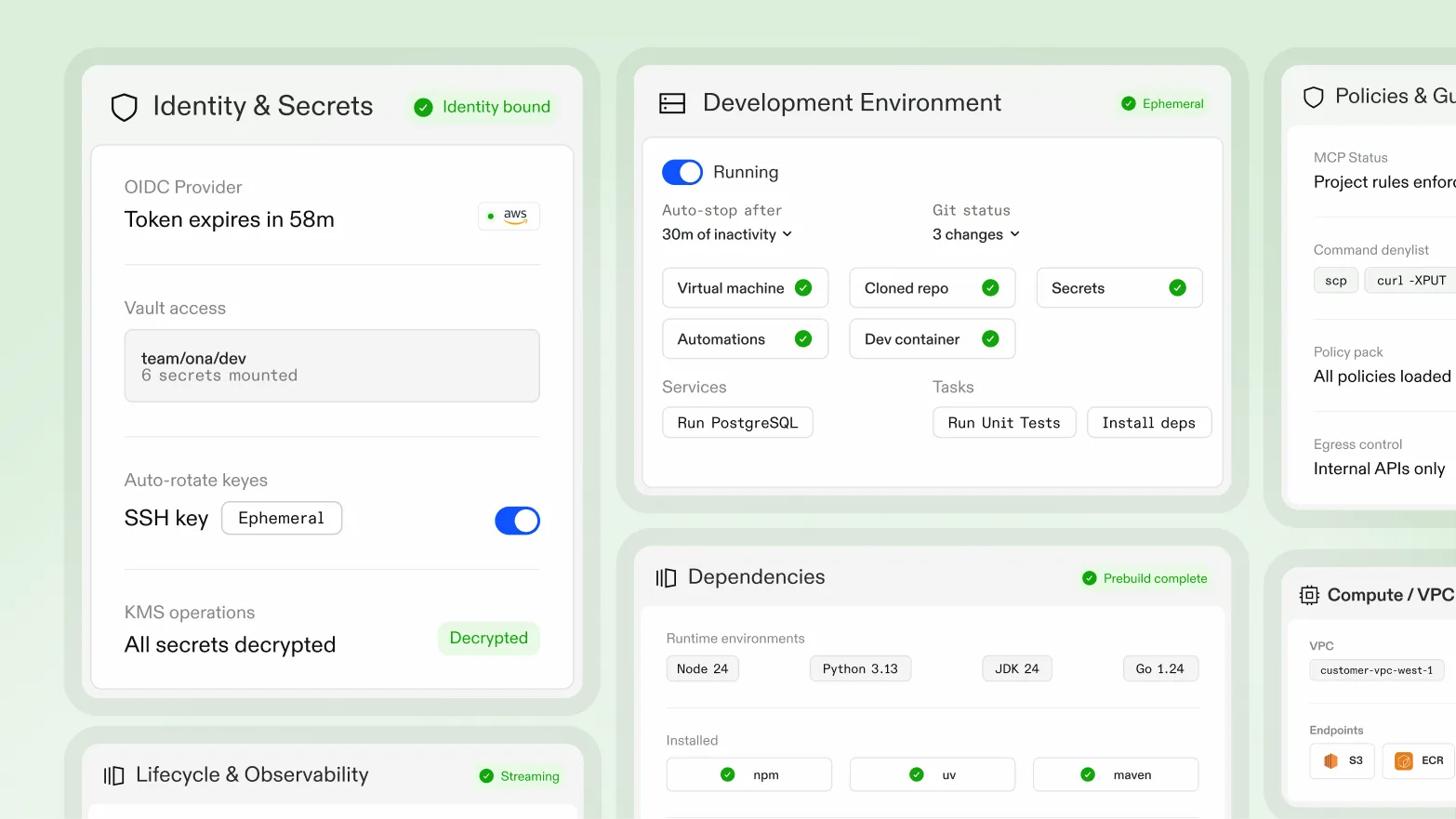Click the Lifecycle & Observability panel icon

(x=113, y=775)
